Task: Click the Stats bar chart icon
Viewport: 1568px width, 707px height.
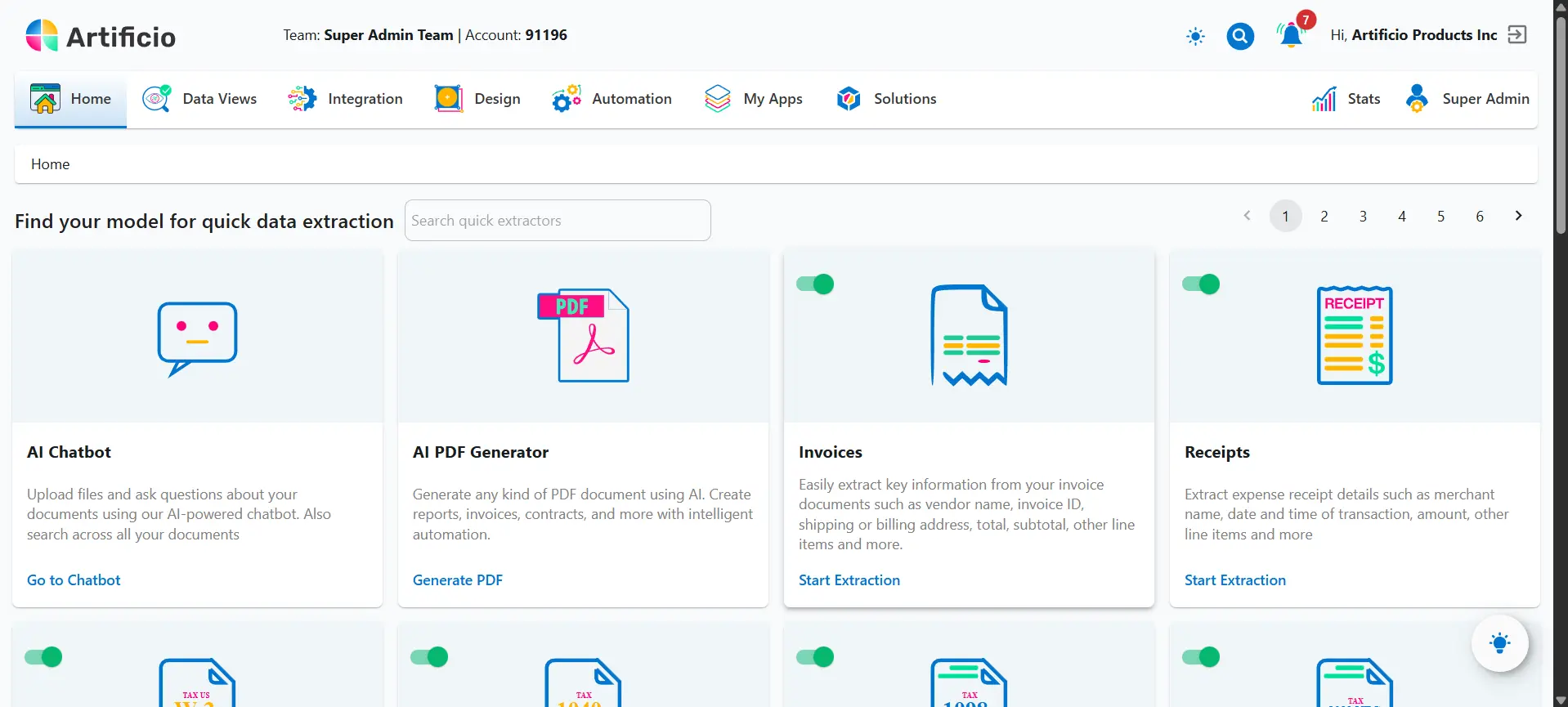Action: [x=1324, y=99]
